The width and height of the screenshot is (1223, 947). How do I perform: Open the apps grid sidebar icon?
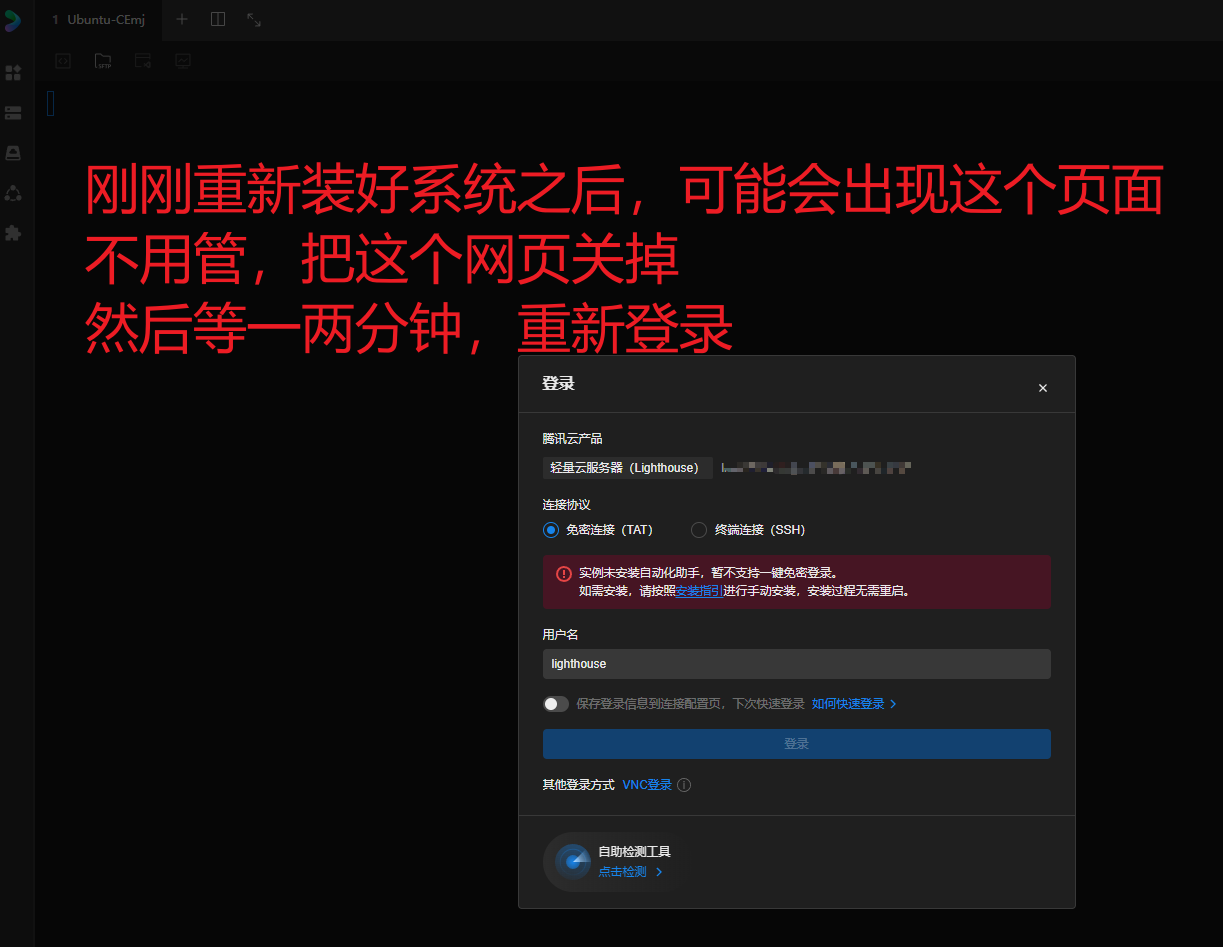(13, 73)
